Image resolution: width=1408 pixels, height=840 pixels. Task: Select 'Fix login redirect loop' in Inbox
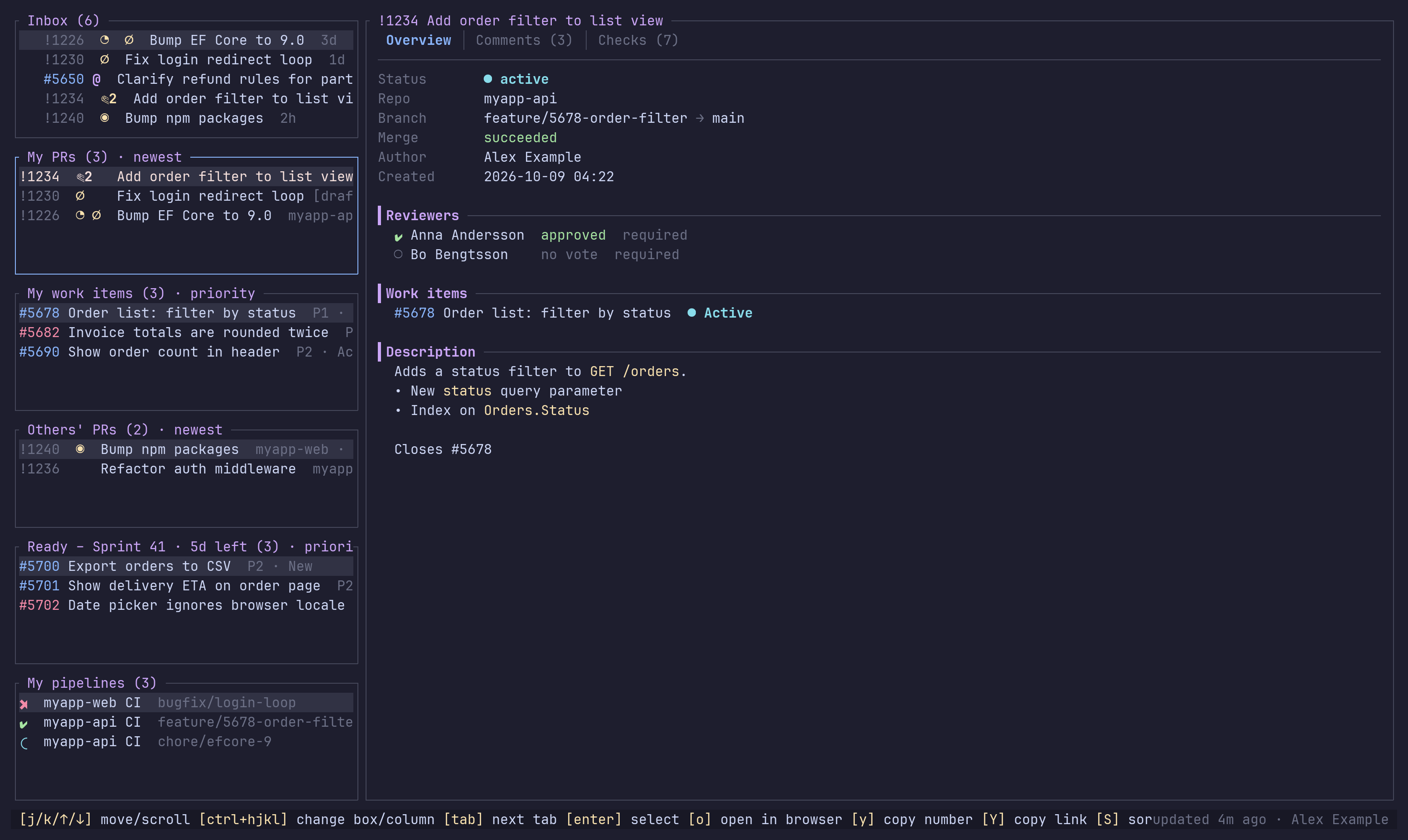pos(186,60)
